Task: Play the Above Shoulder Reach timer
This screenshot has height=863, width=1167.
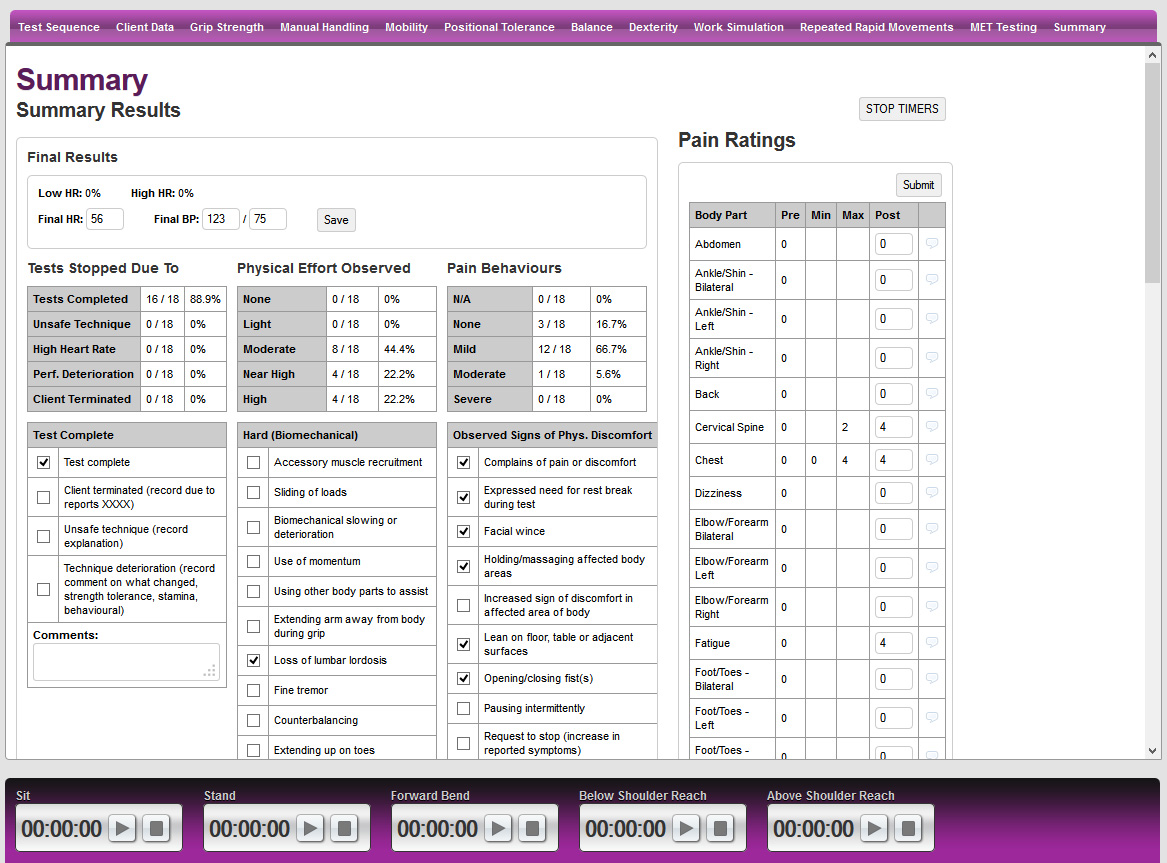Action: (x=874, y=827)
